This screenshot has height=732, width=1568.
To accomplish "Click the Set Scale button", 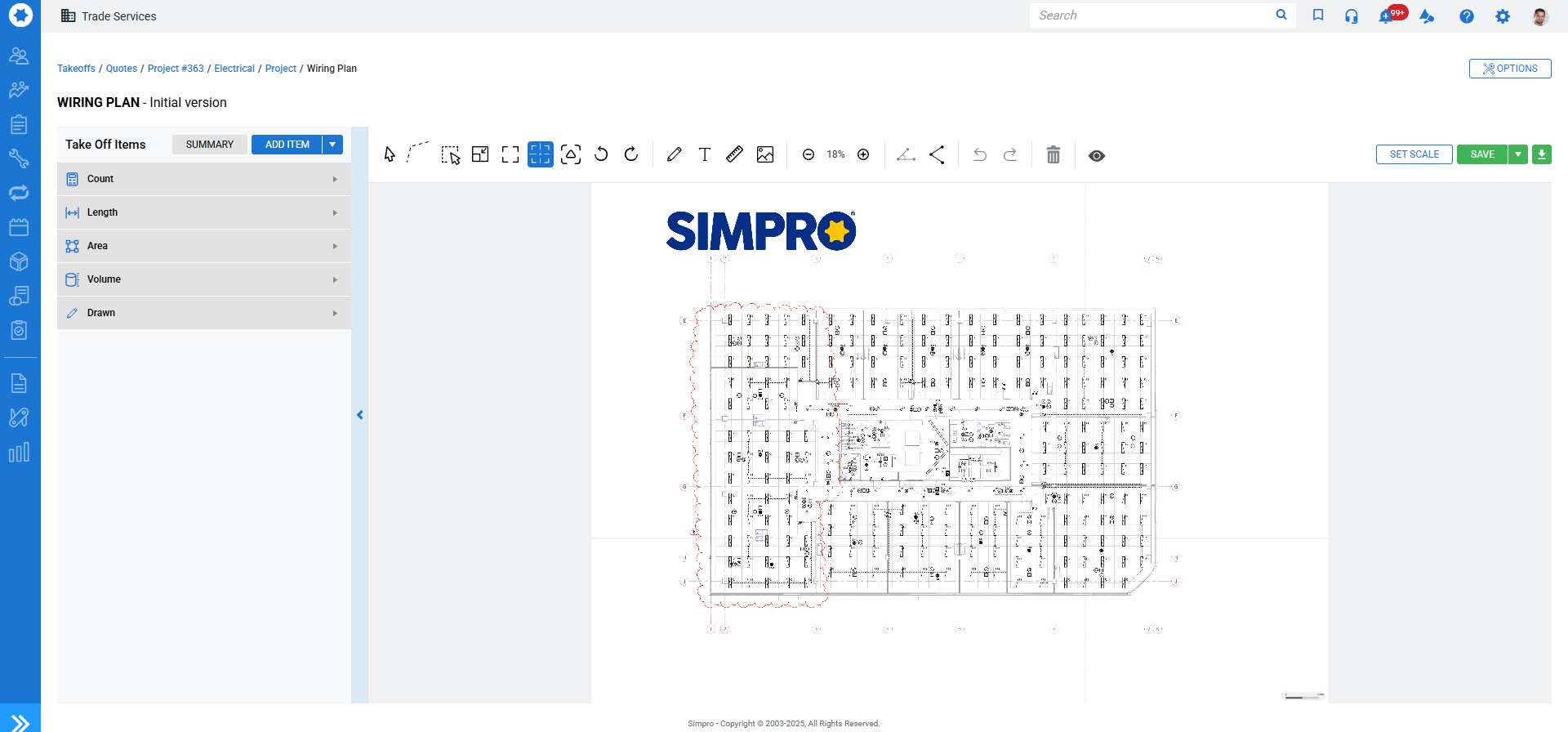I will 1414,154.
